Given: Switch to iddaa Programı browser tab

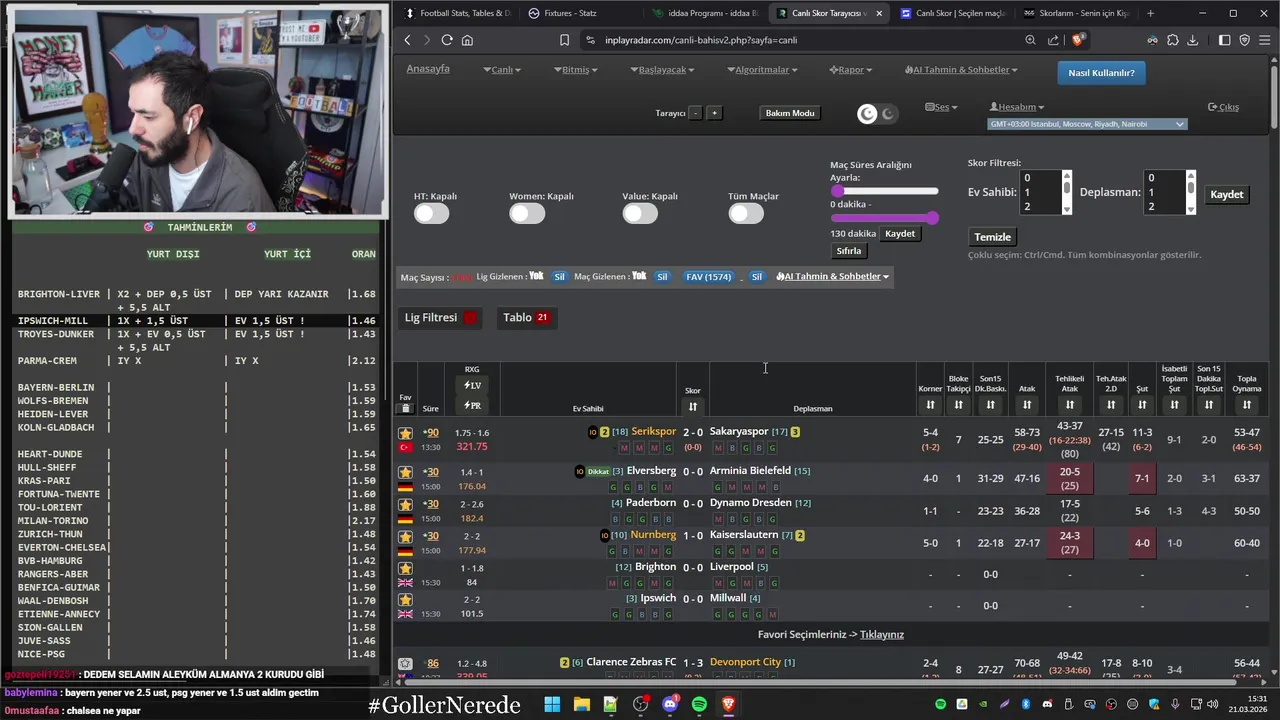Looking at the screenshot, I should coord(704,13).
